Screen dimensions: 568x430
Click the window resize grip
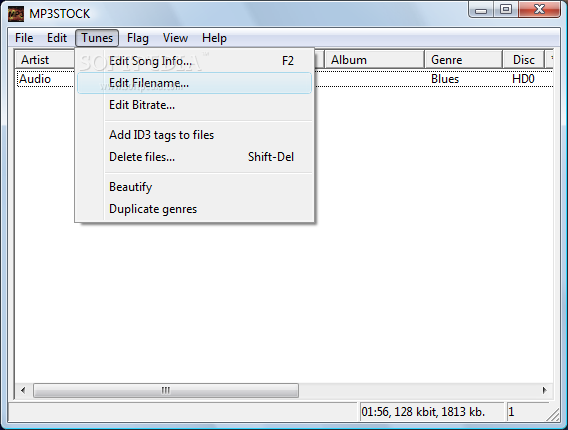coord(554,415)
